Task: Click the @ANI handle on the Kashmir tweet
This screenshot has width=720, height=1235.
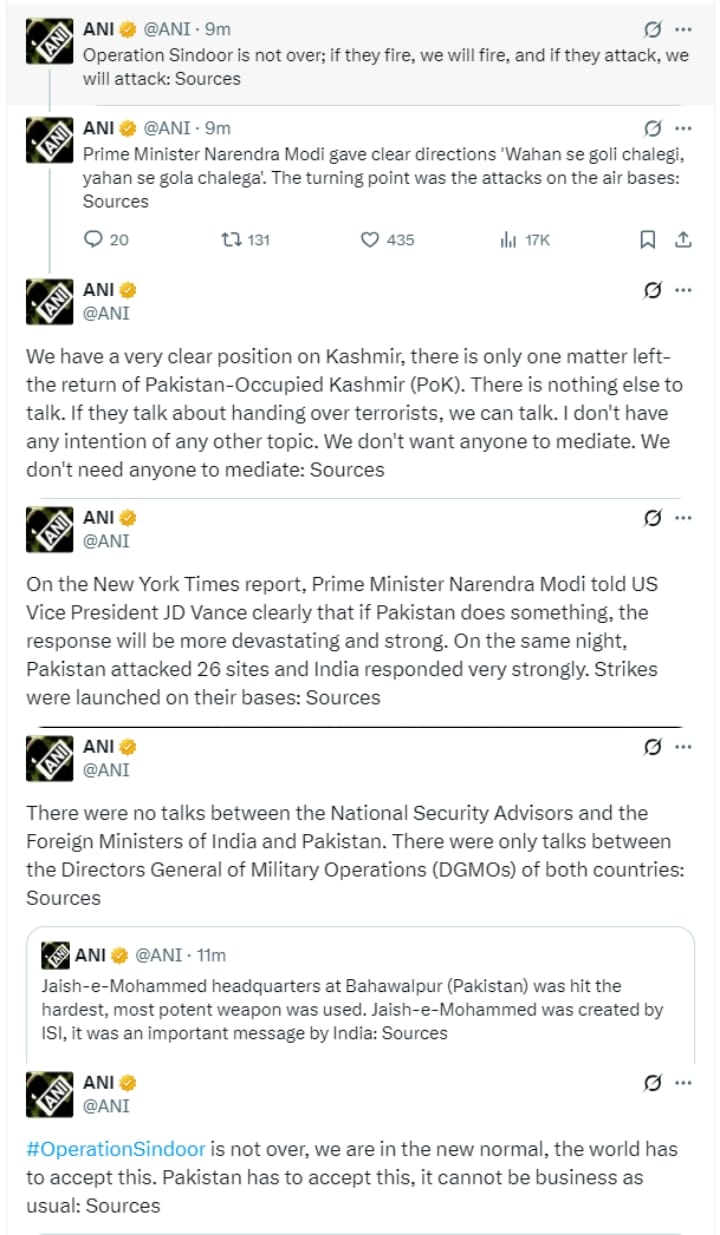Action: click(x=106, y=313)
